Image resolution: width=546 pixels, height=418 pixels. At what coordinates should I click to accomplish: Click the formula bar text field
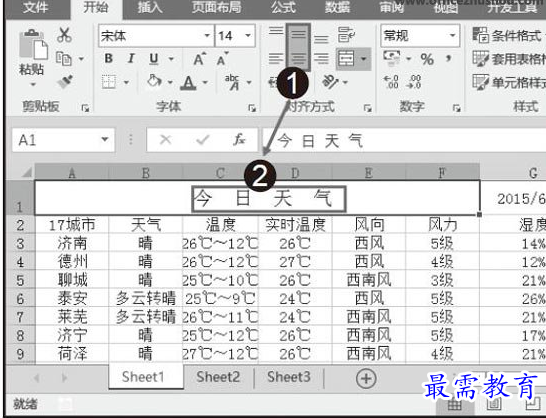pyautogui.click(x=405, y=140)
